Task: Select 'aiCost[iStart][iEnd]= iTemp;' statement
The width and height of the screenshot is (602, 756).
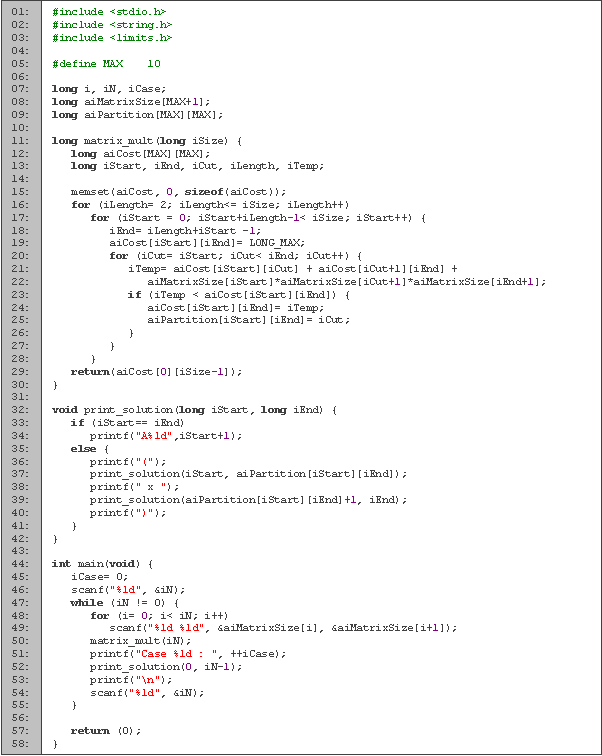Action: [x=236, y=308]
